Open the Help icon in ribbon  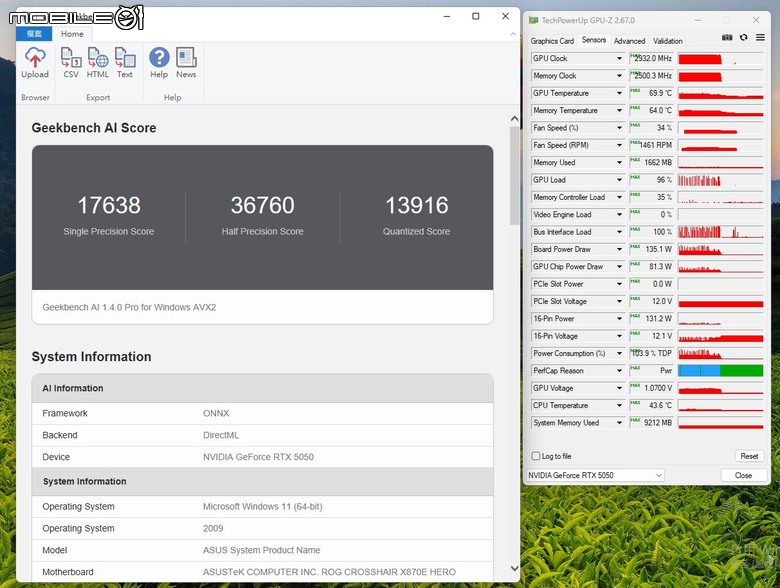click(159, 63)
